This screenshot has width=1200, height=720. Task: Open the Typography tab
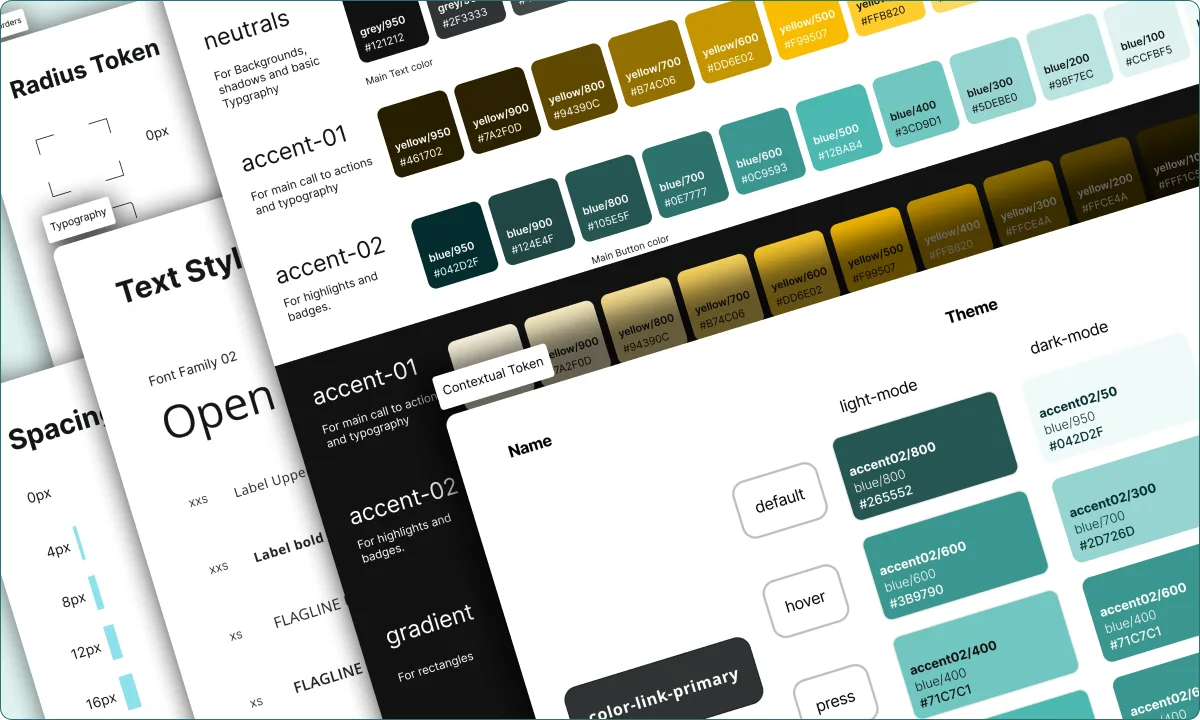click(x=80, y=213)
